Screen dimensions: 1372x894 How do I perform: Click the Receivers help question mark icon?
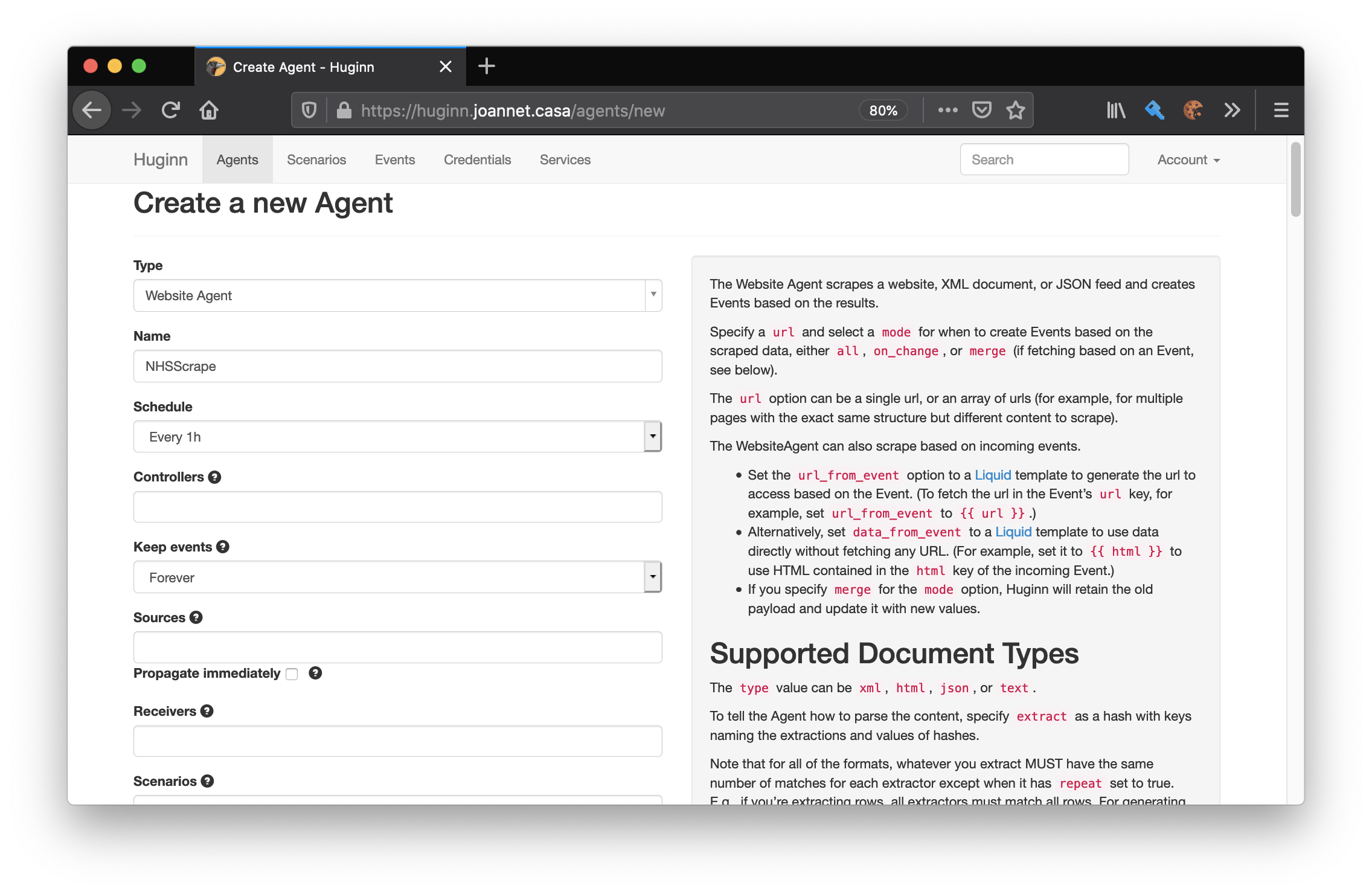tap(207, 712)
